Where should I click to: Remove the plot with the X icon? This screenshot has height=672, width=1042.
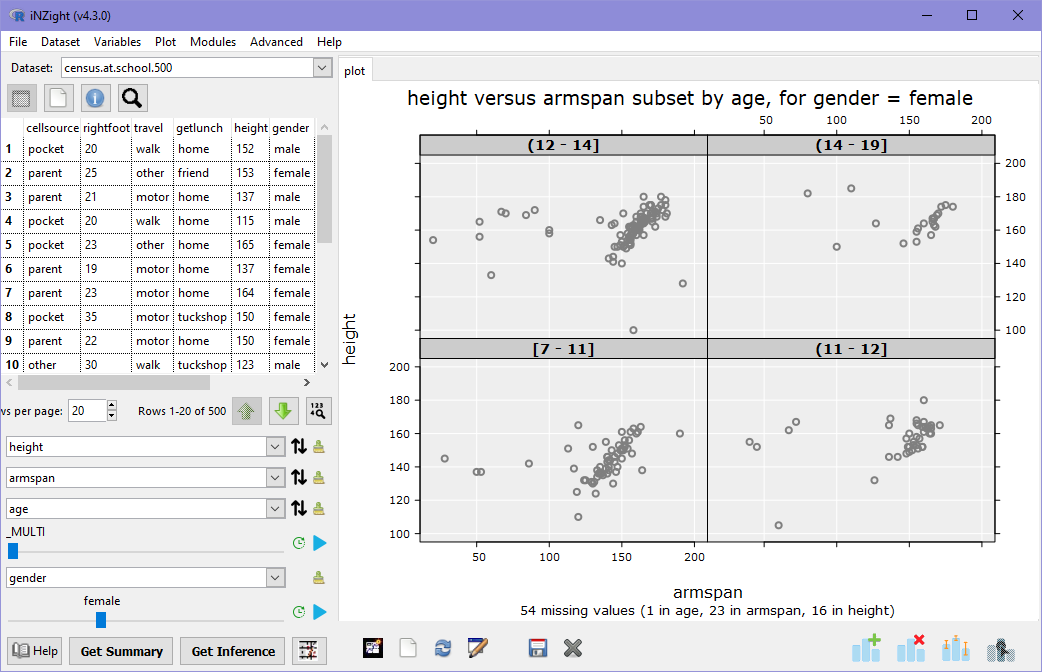(573, 648)
